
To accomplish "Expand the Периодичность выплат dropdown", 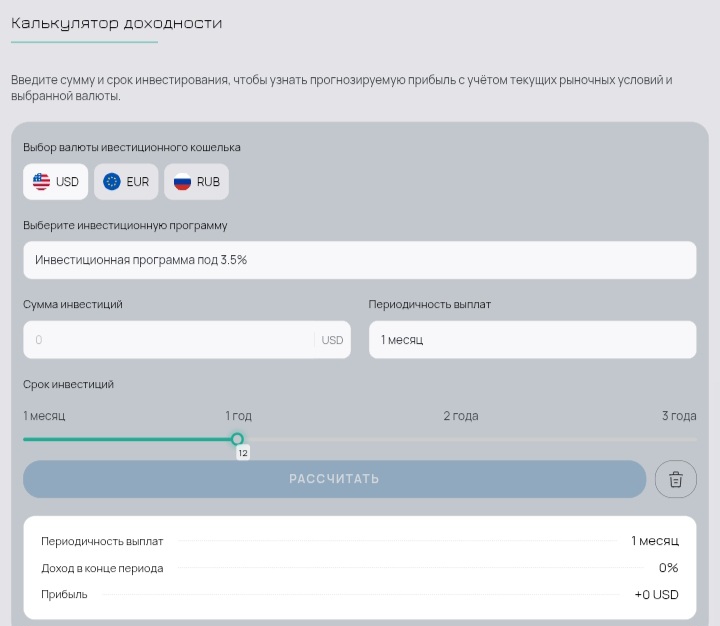I will [x=532, y=340].
